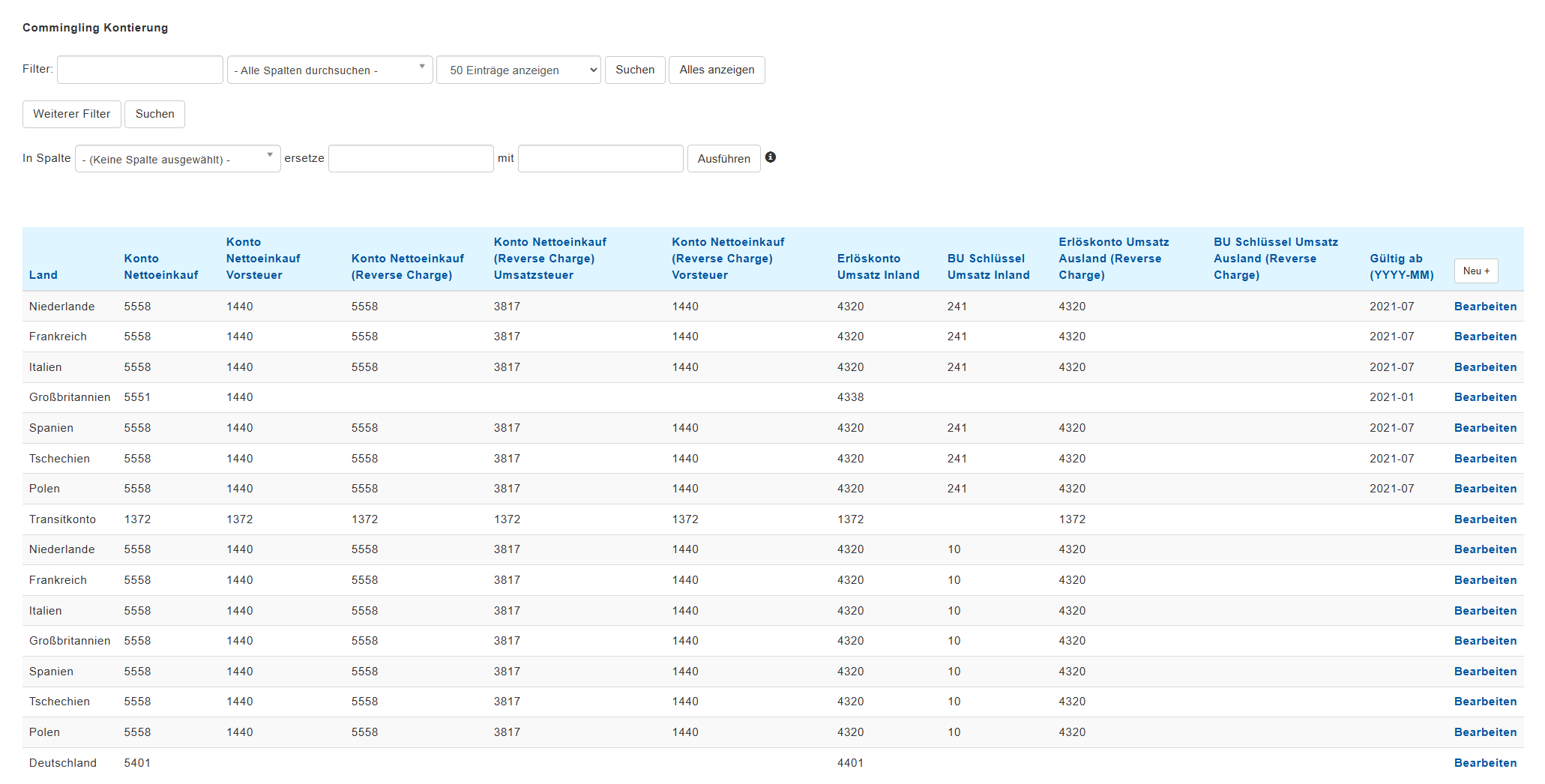Sort by 'Gültig ab (YYYY-MM)' header

pyautogui.click(x=1402, y=267)
